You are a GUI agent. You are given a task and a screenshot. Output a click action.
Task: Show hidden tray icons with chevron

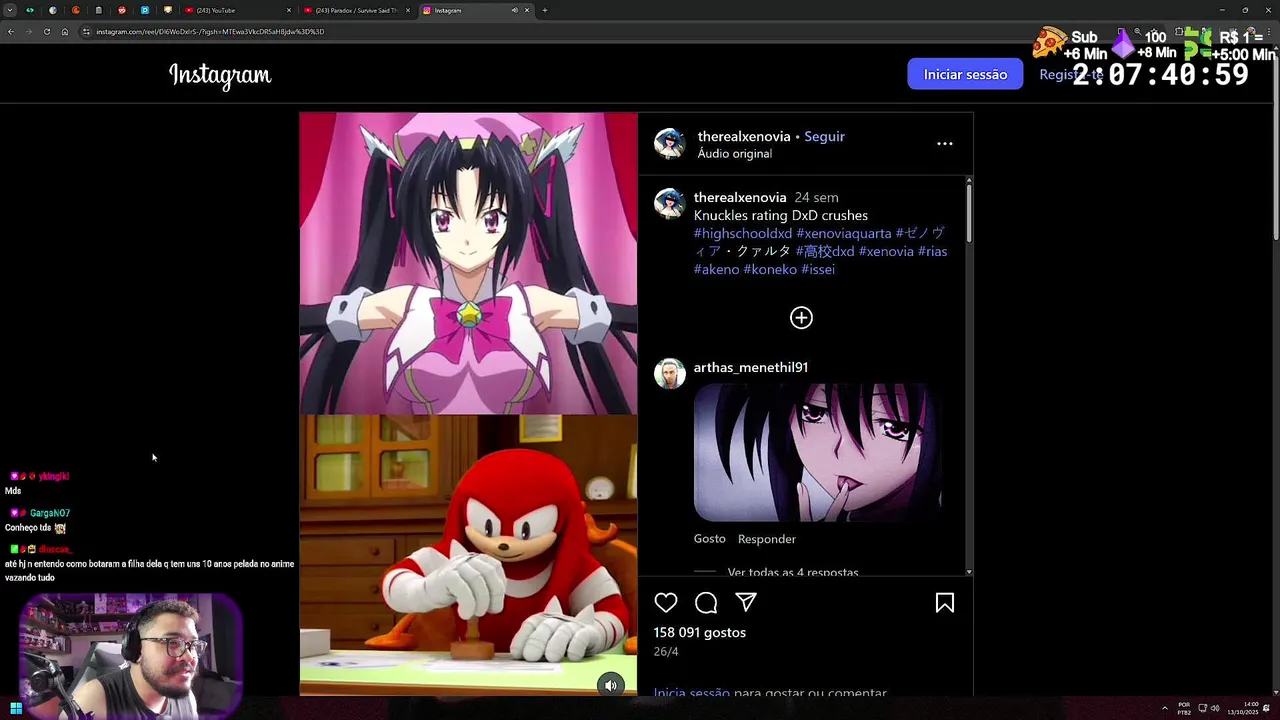pyautogui.click(x=1164, y=708)
